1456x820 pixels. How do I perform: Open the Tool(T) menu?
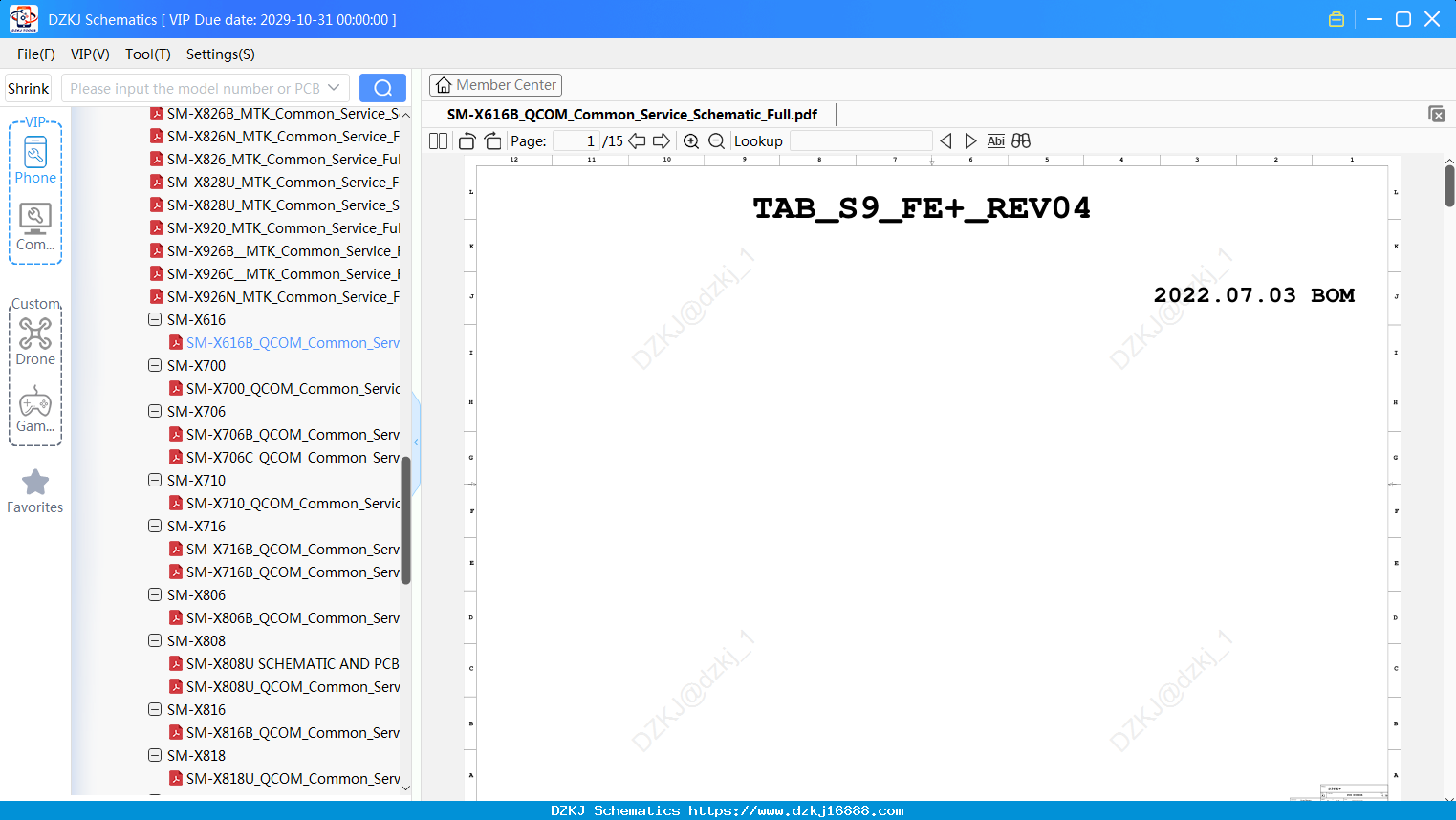148,54
